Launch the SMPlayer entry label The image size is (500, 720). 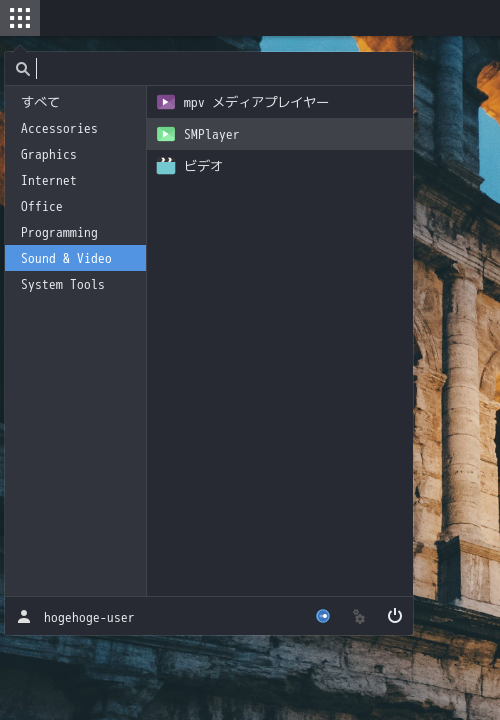212,135
